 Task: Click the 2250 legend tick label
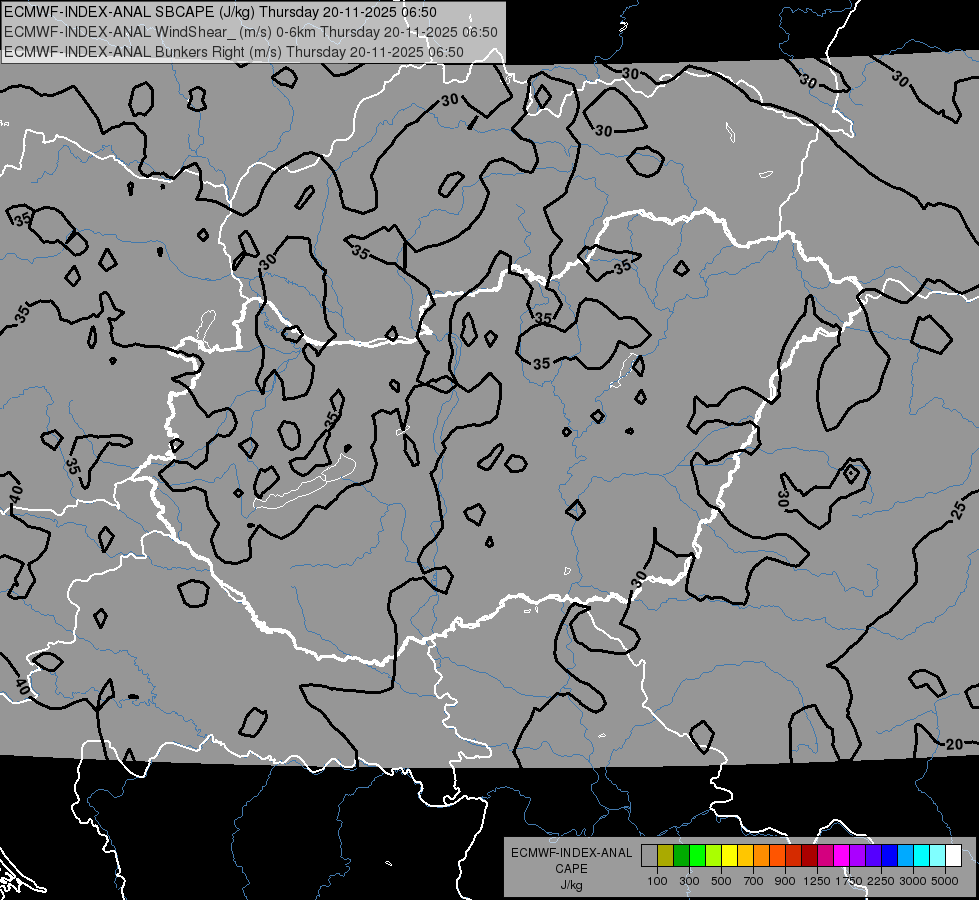click(881, 881)
